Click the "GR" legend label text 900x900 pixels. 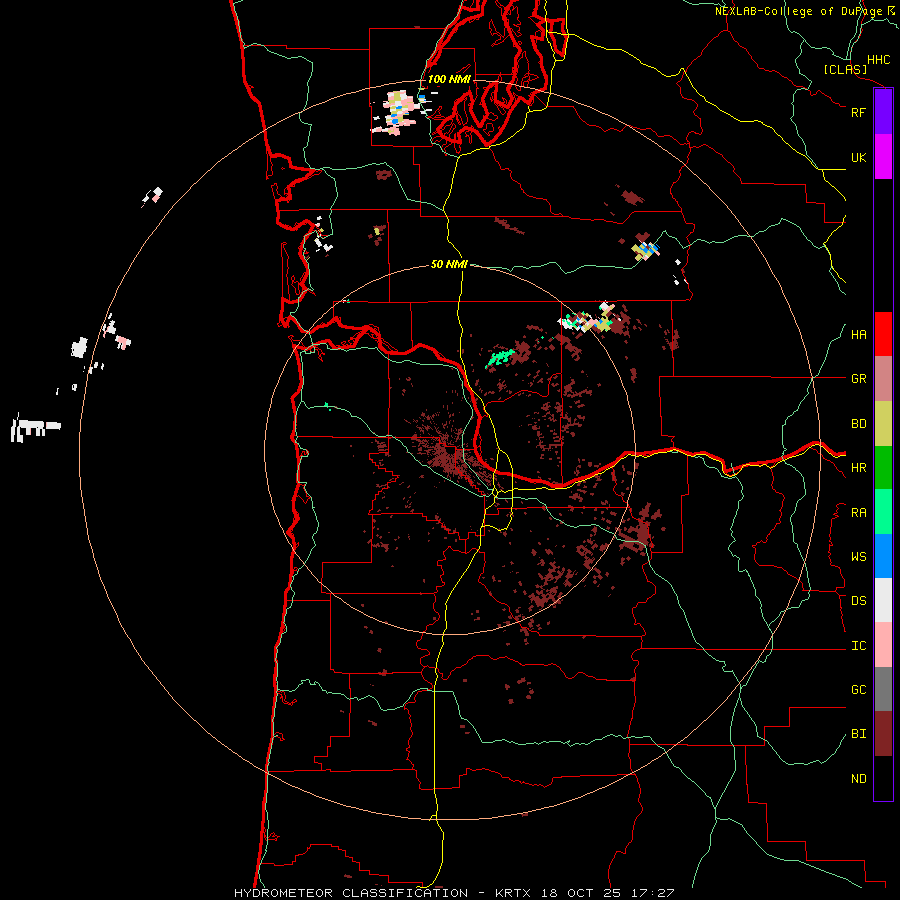pos(858,379)
